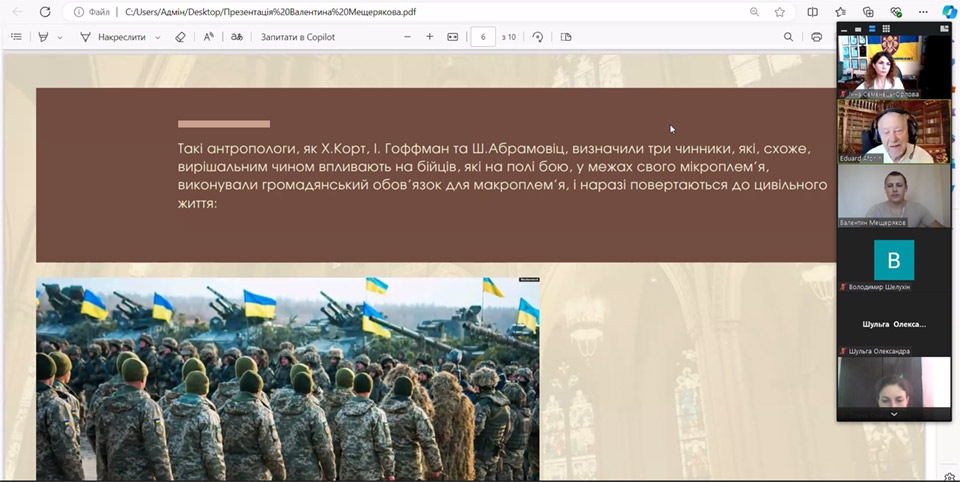
Task: Toggle Edge split screen view
Action: click(813, 12)
